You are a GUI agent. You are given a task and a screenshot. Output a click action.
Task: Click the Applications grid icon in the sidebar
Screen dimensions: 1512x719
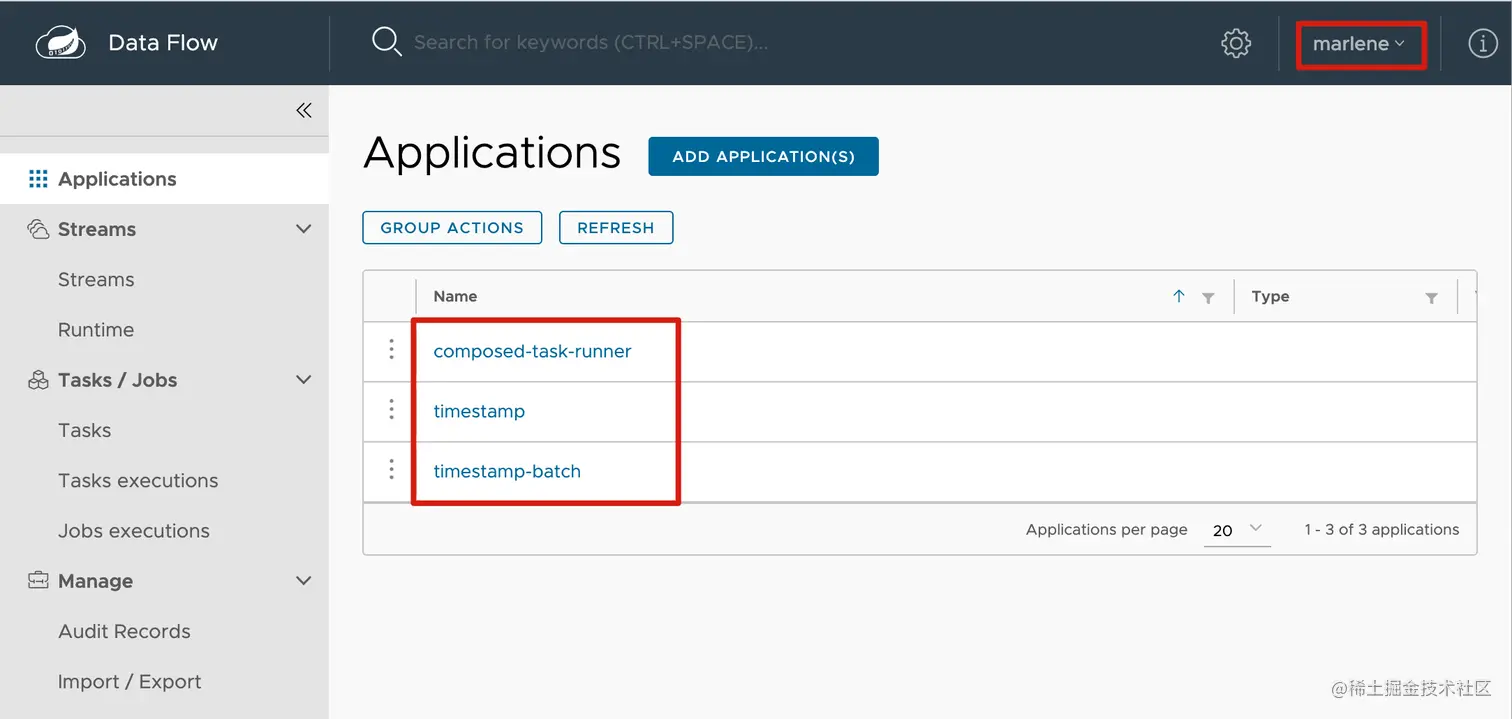coord(38,179)
